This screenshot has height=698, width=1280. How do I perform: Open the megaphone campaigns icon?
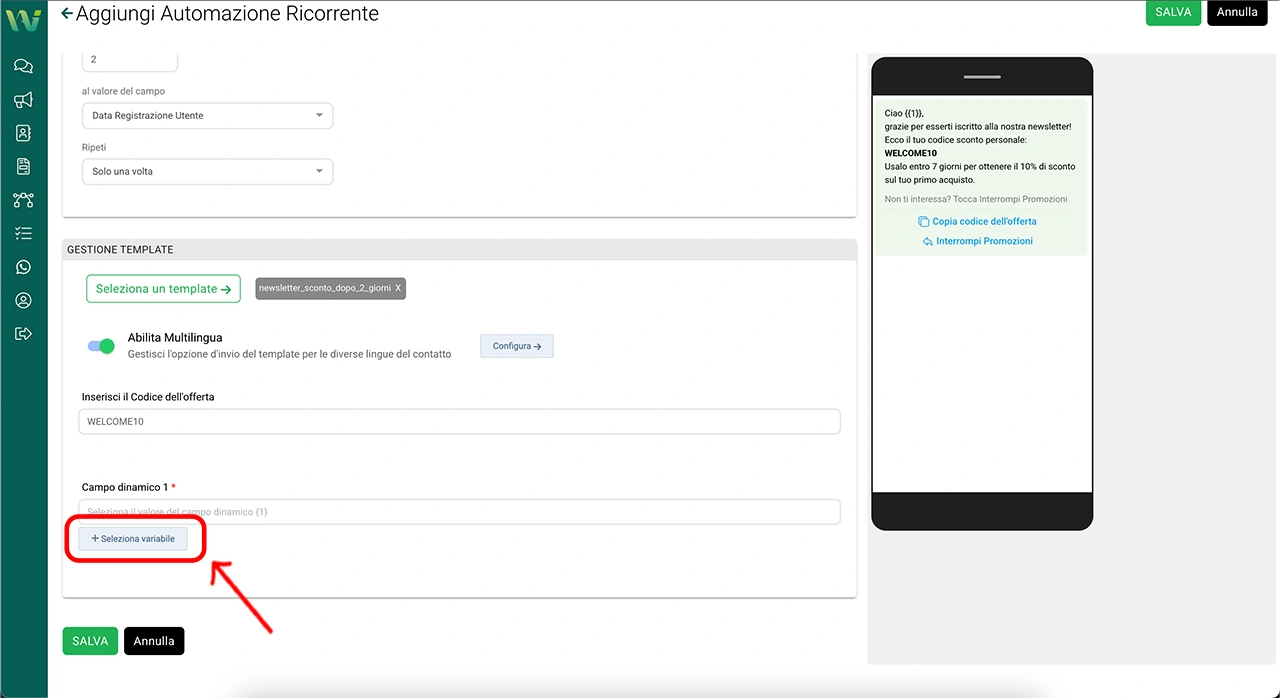(x=23, y=100)
